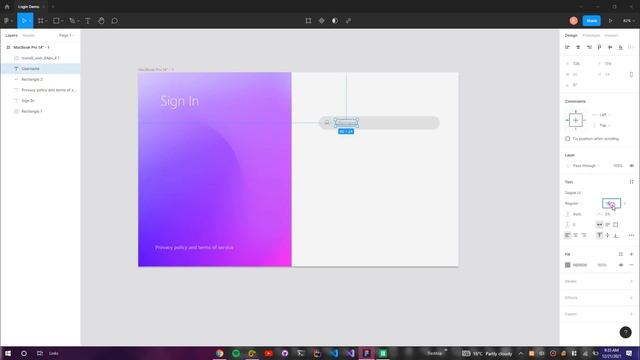Align selection right
The width and height of the screenshot is (640, 360).
pyautogui.click(x=589, y=47)
